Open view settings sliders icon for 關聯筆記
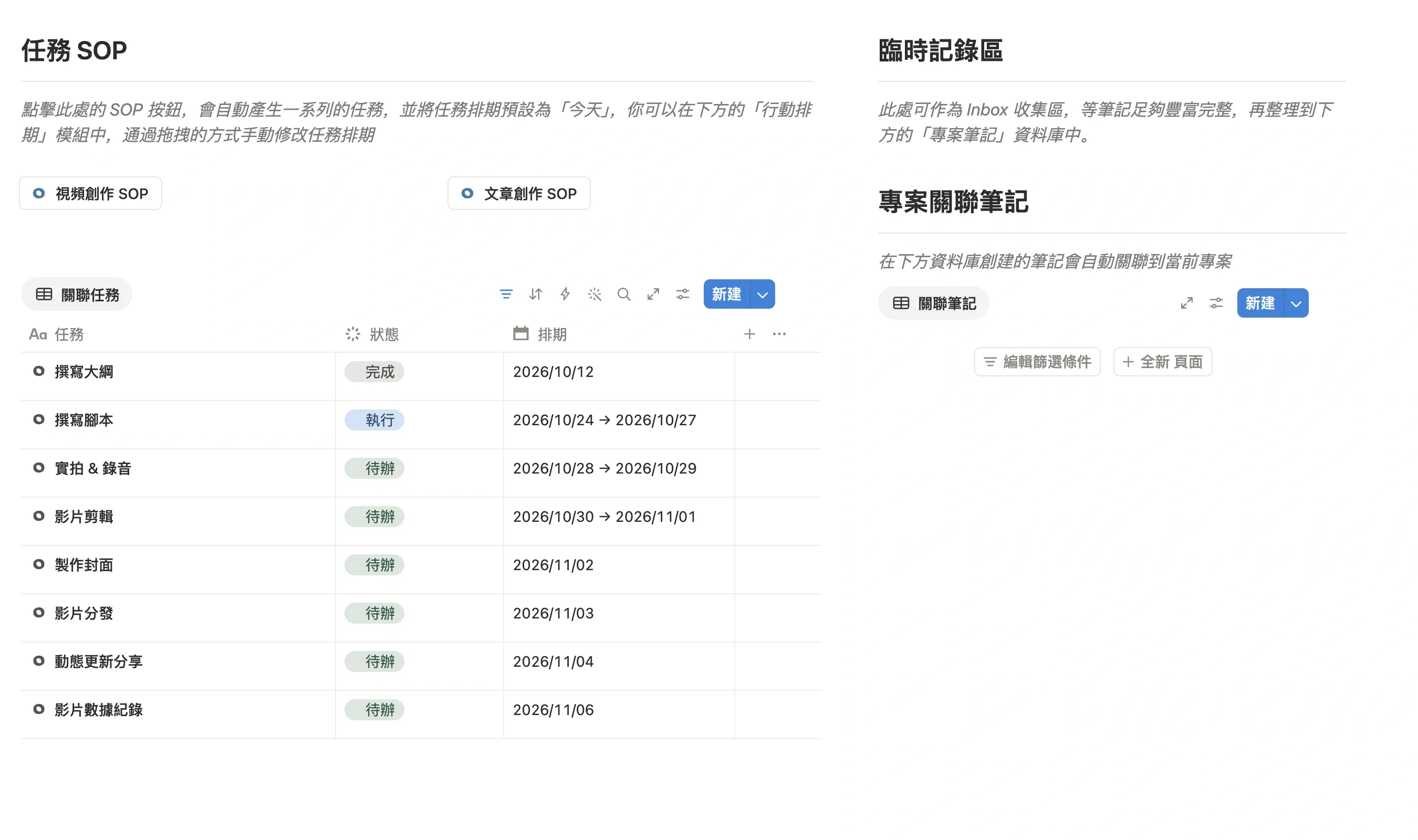 (x=1216, y=303)
